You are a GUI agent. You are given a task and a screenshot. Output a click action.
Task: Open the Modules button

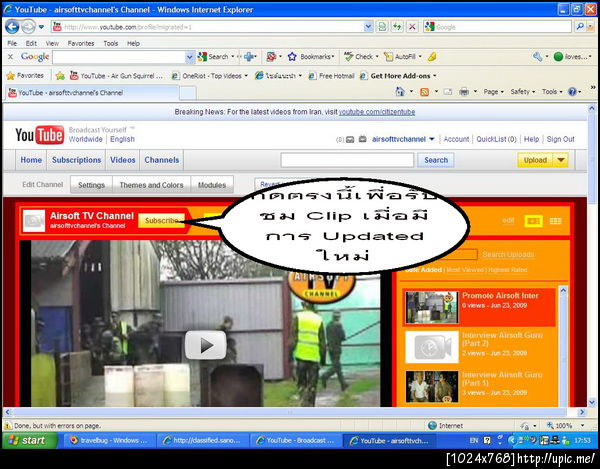pyautogui.click(x=212, y=185)
